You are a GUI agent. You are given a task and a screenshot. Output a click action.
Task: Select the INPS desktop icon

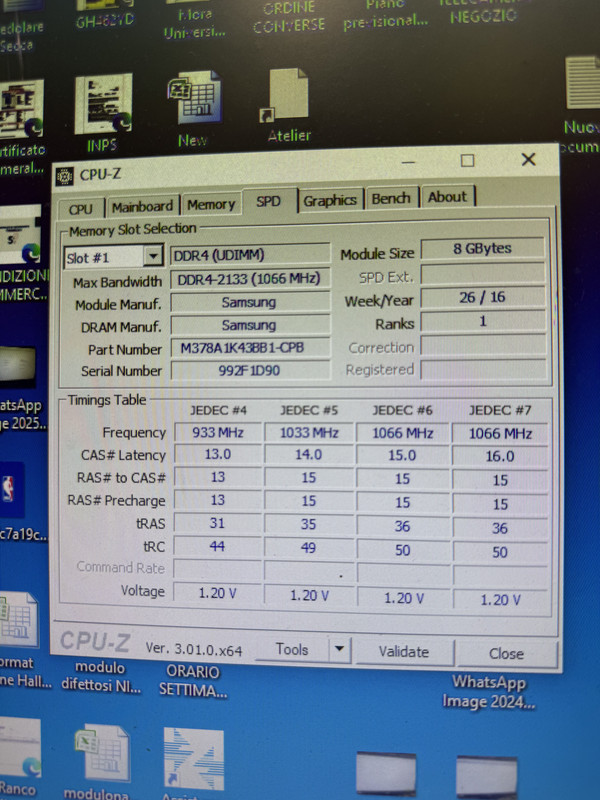point(103,113)
